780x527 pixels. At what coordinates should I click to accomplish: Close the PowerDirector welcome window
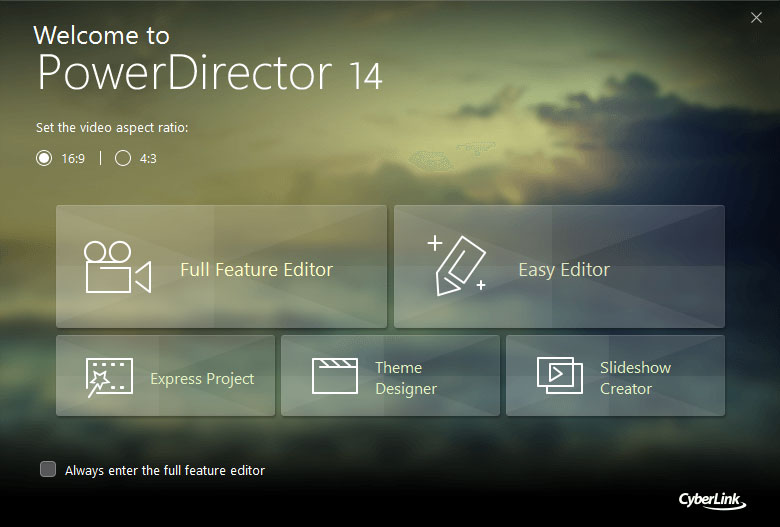click(x=756, y=17)
